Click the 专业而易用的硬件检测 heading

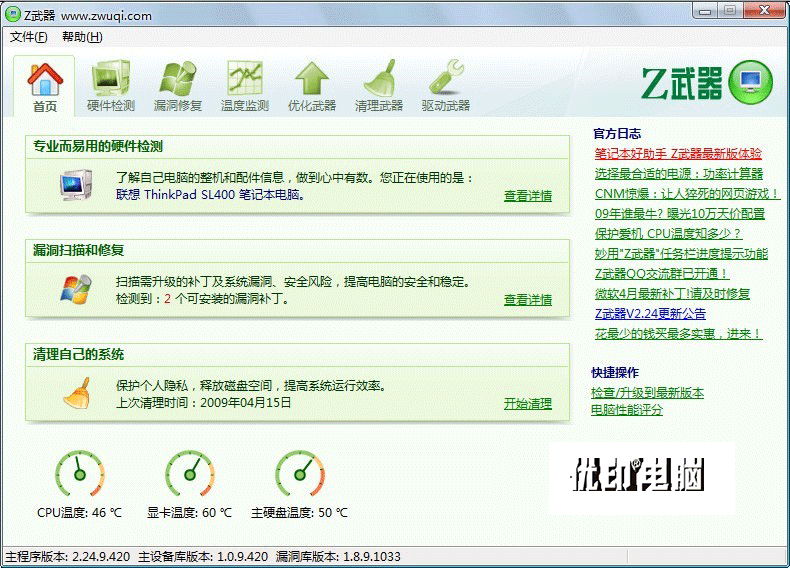[98, 147]
